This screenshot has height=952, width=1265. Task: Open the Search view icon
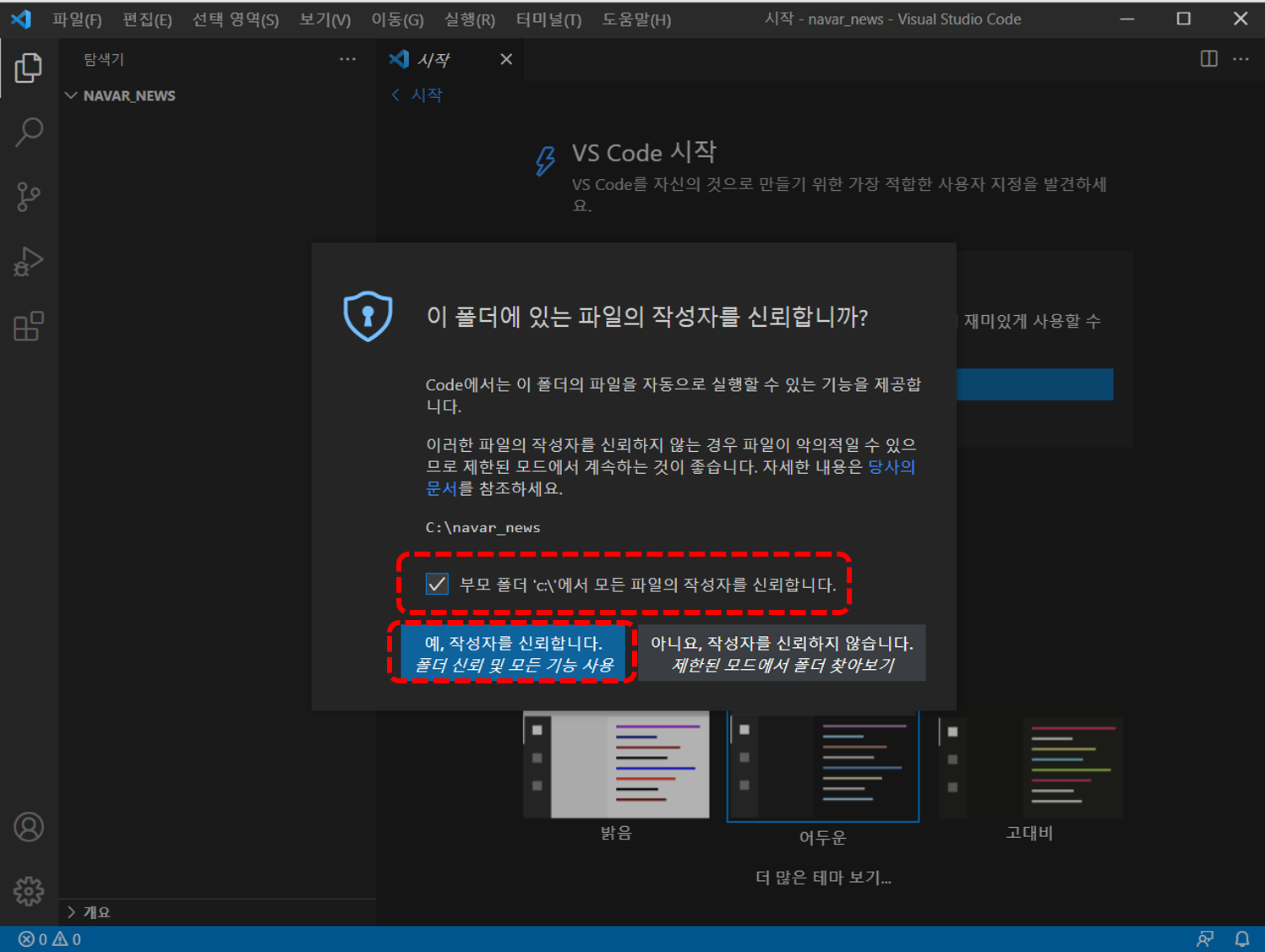click(x=29, y=132)
